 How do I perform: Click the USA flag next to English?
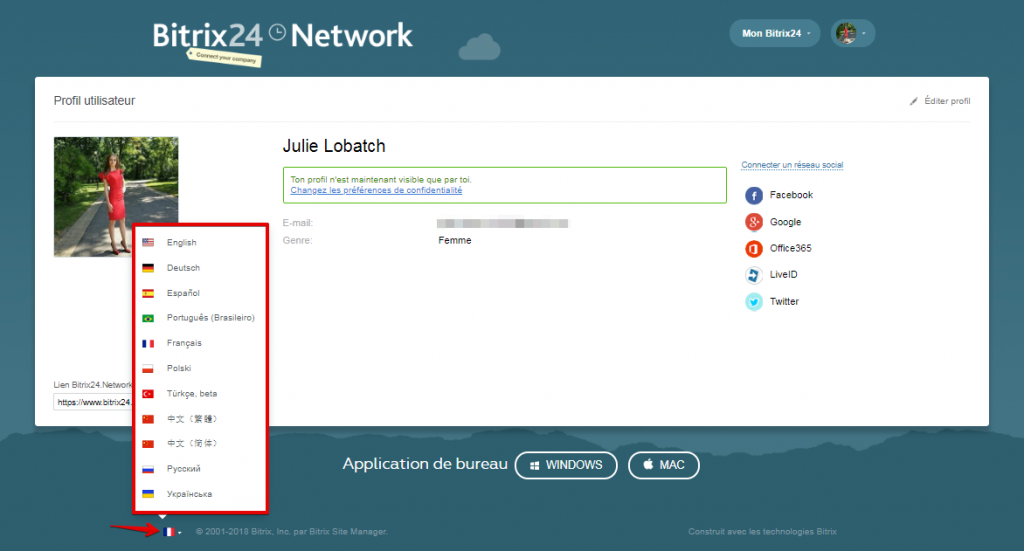[x=148, y=242]
